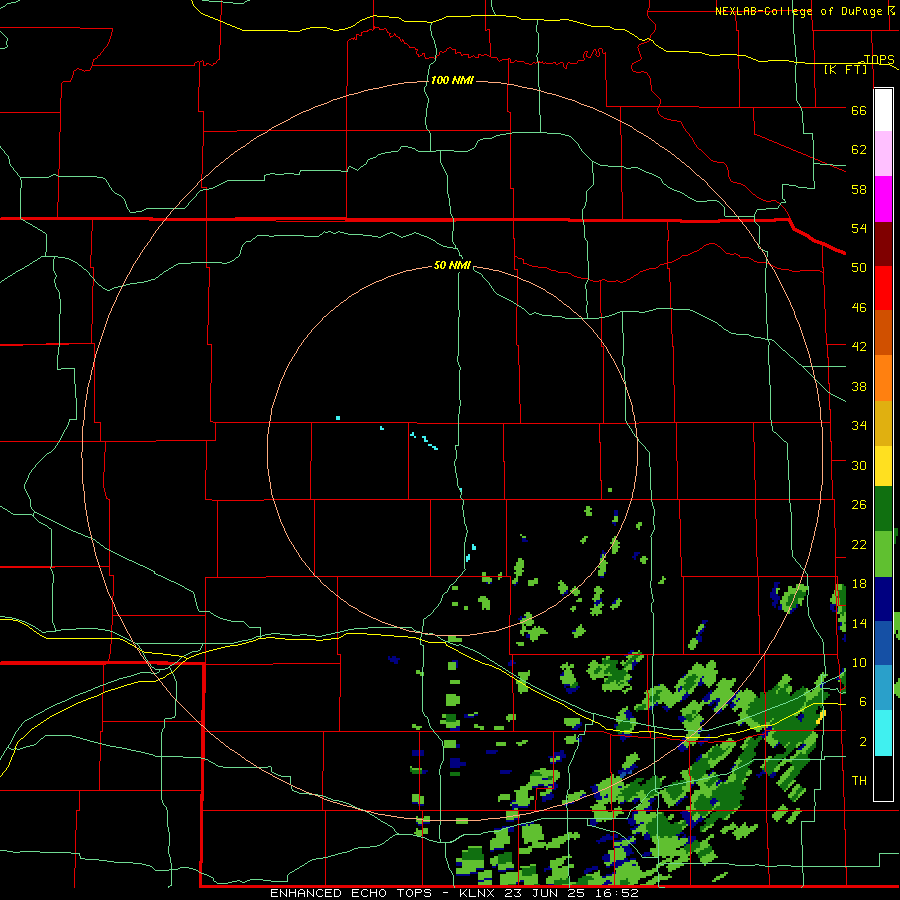Click the 23 JUN 25 date stamp
900x900 pixels.
pyautogui.click(x=545, y=893)
